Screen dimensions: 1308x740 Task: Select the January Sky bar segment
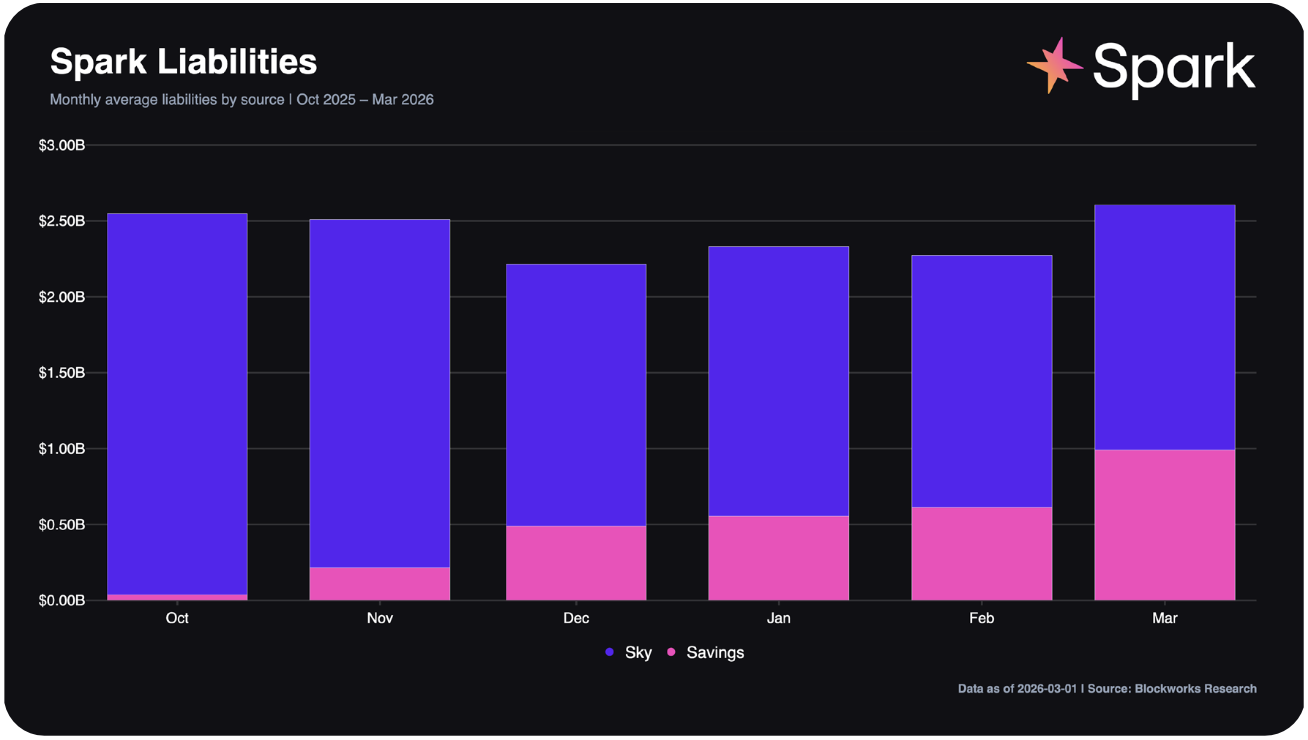[x=778, y=381]
